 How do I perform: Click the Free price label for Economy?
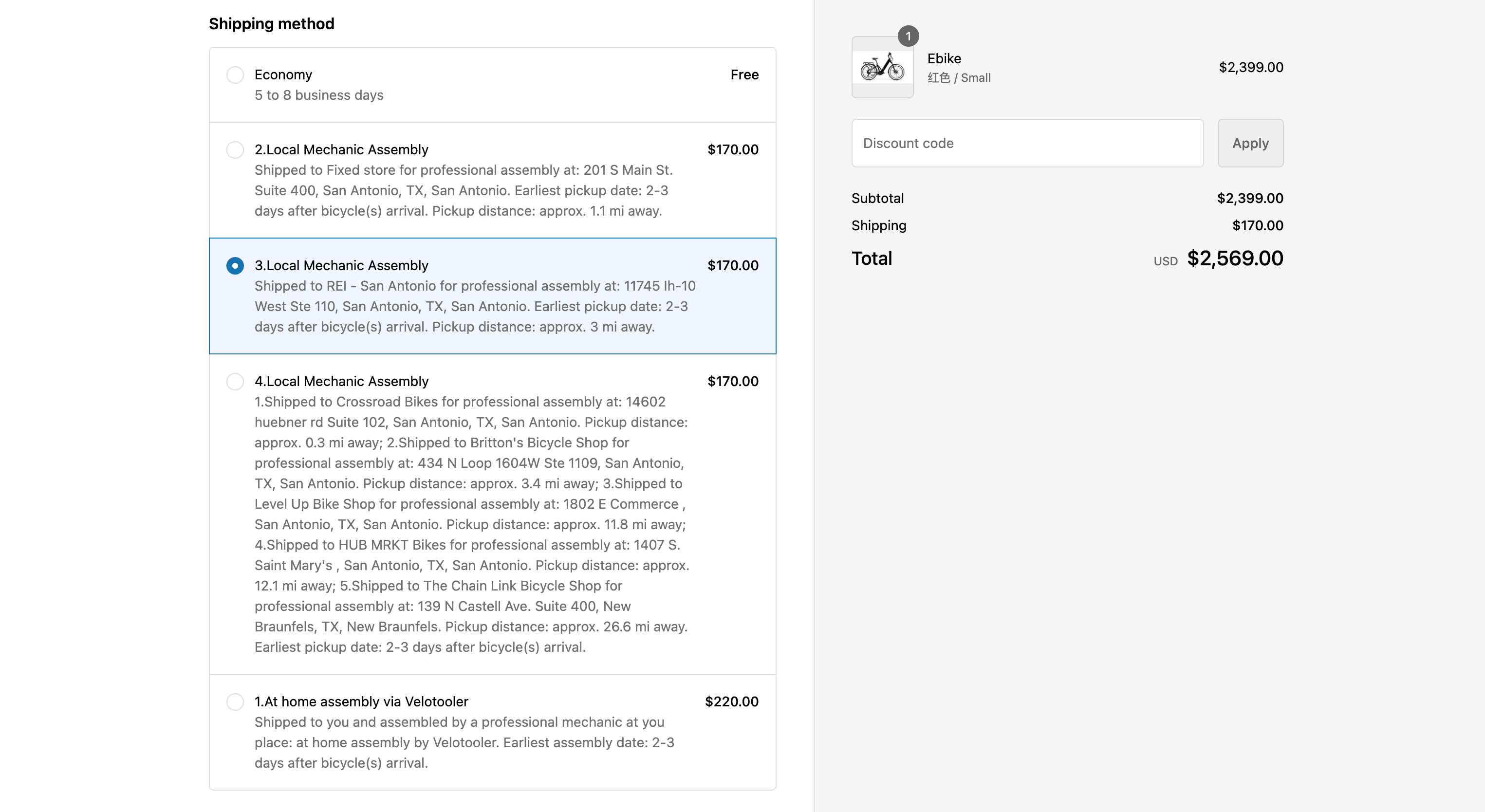coord(743,75)
